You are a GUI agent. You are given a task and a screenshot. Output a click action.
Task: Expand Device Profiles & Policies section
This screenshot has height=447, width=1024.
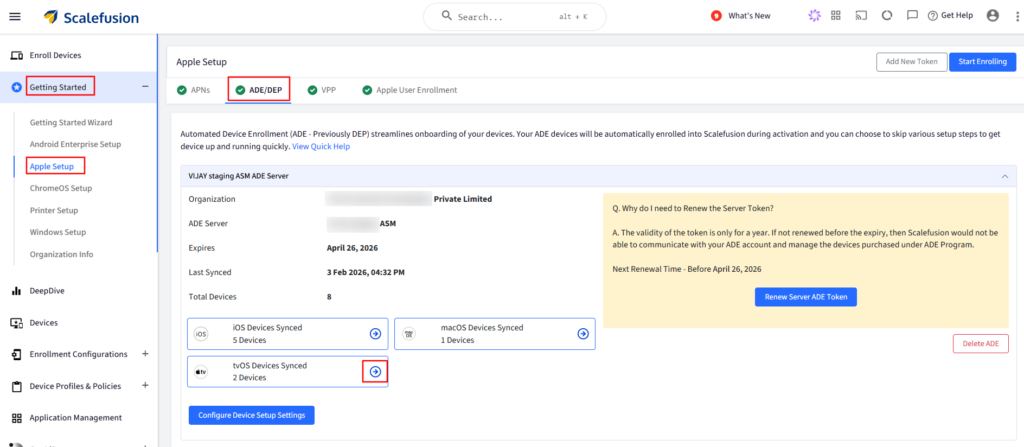(145, 386)
